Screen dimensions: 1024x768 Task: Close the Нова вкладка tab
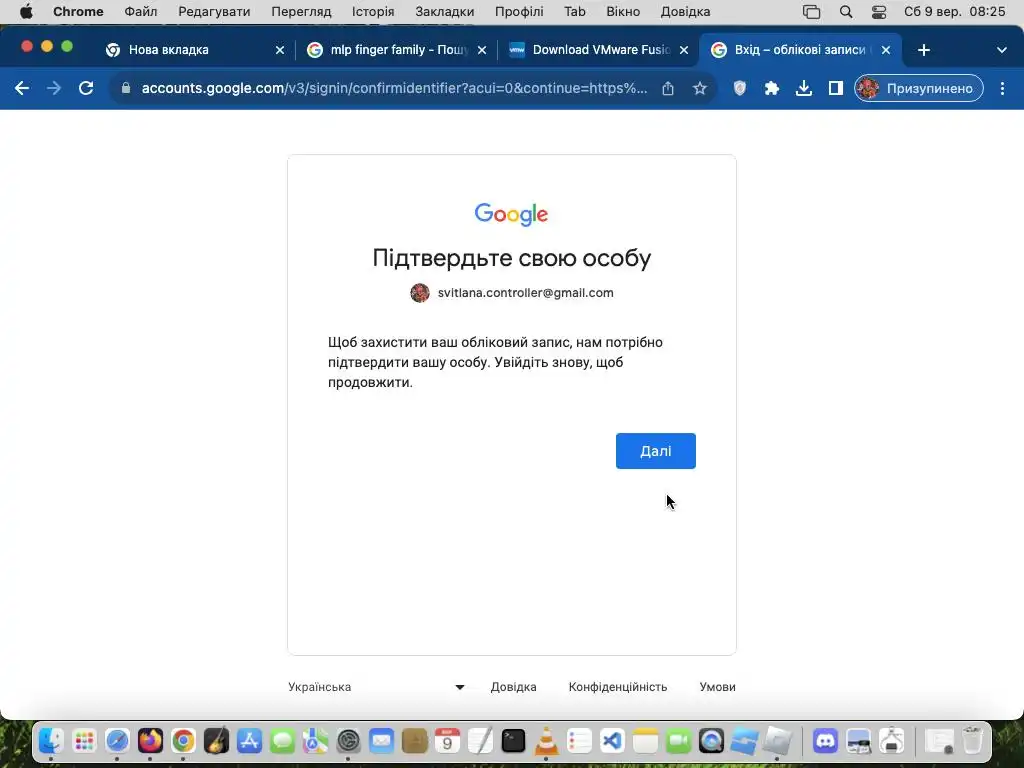tap(280, 50)
